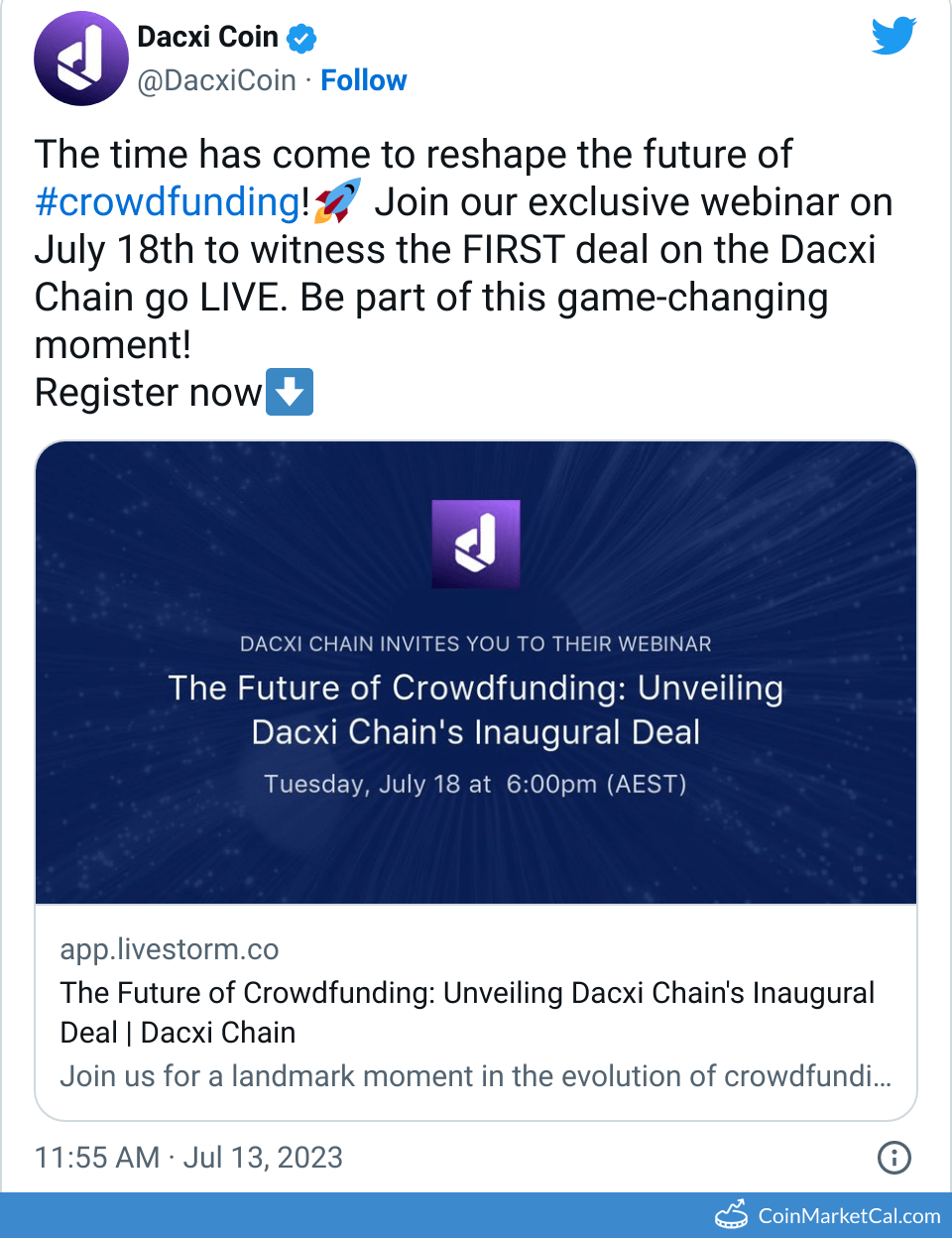This screenshot has width=952, height=1238.
Task: Open the app.livestorm.co domain link
Action: point(170,949)
